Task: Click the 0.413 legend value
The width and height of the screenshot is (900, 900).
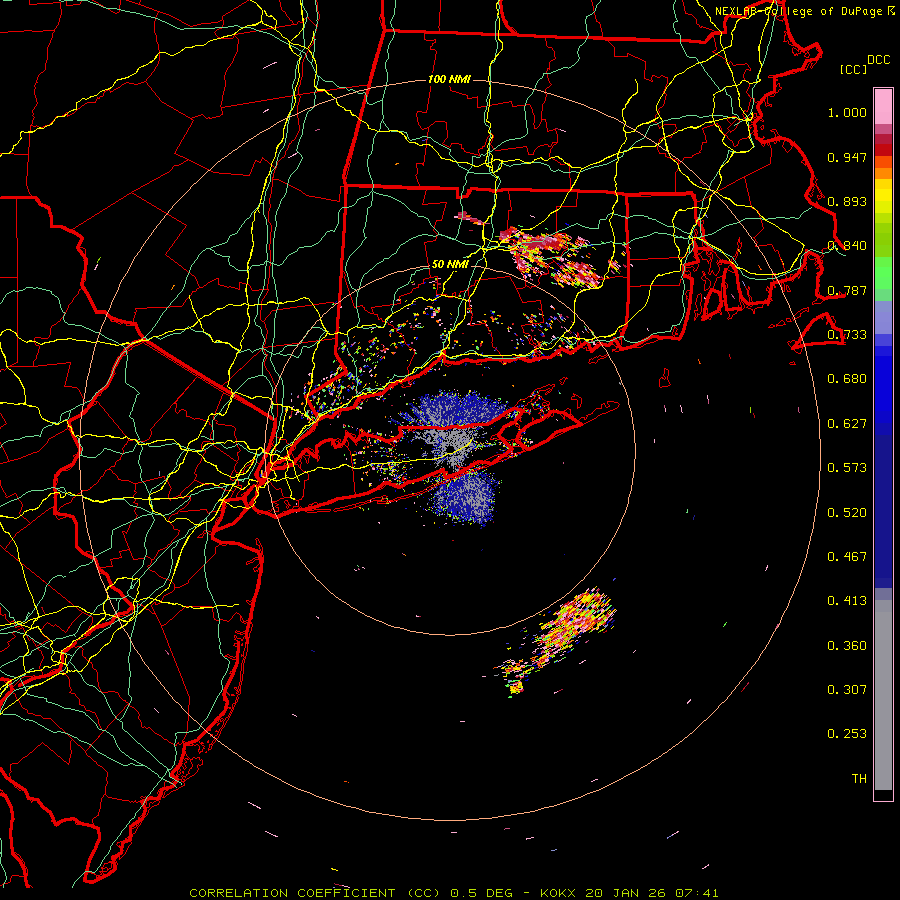Action: (x=847, y=601)
